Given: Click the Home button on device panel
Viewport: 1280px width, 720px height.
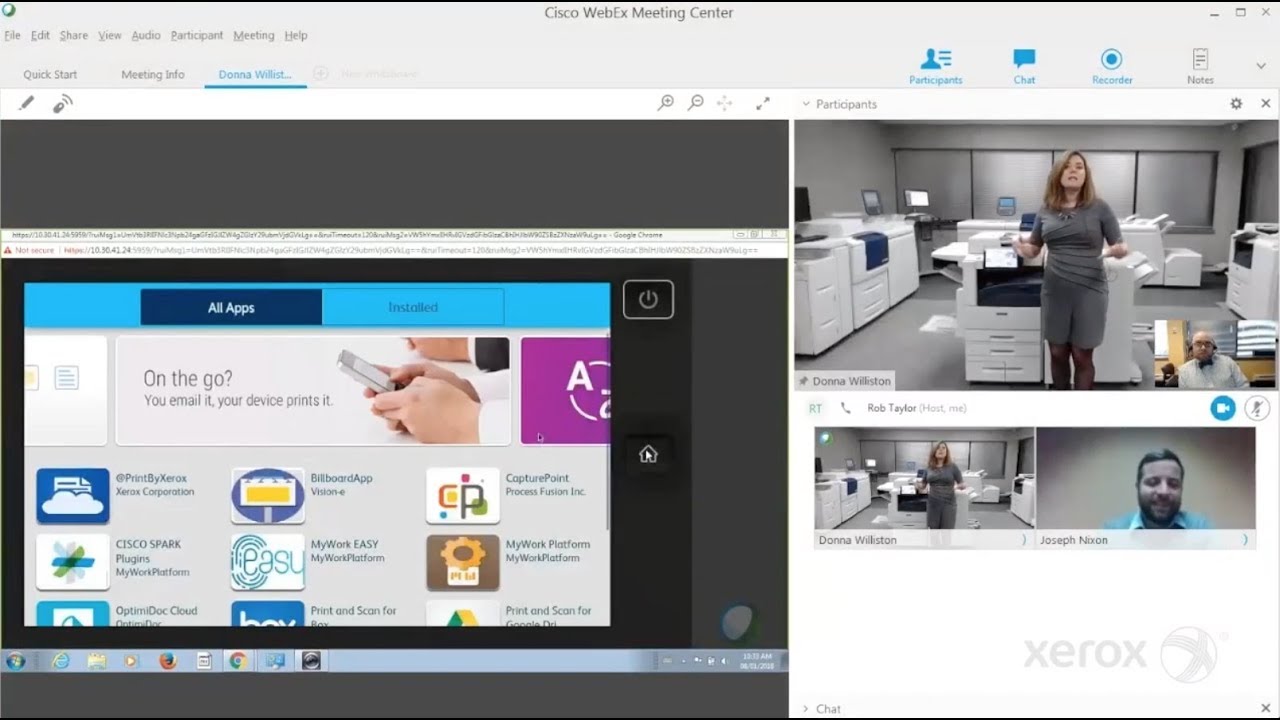Looking at the screenshot, I should point(648,454).
